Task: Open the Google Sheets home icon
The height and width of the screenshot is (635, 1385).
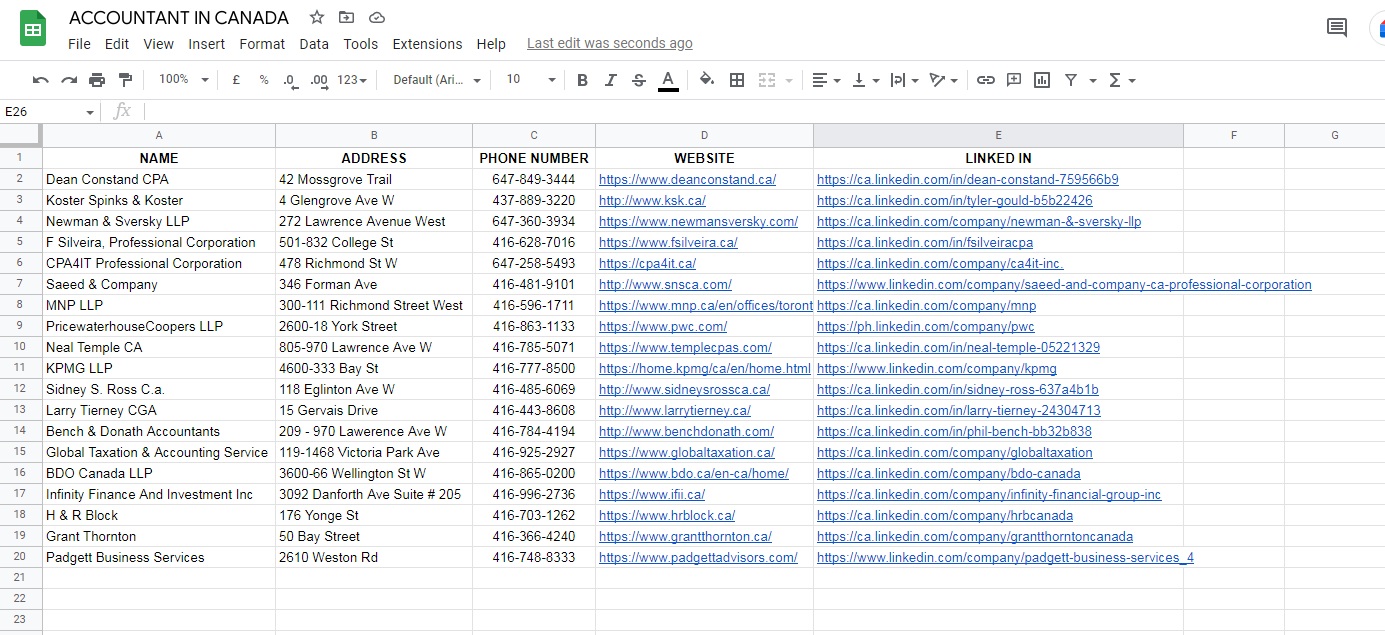Action: pos(33,29)
